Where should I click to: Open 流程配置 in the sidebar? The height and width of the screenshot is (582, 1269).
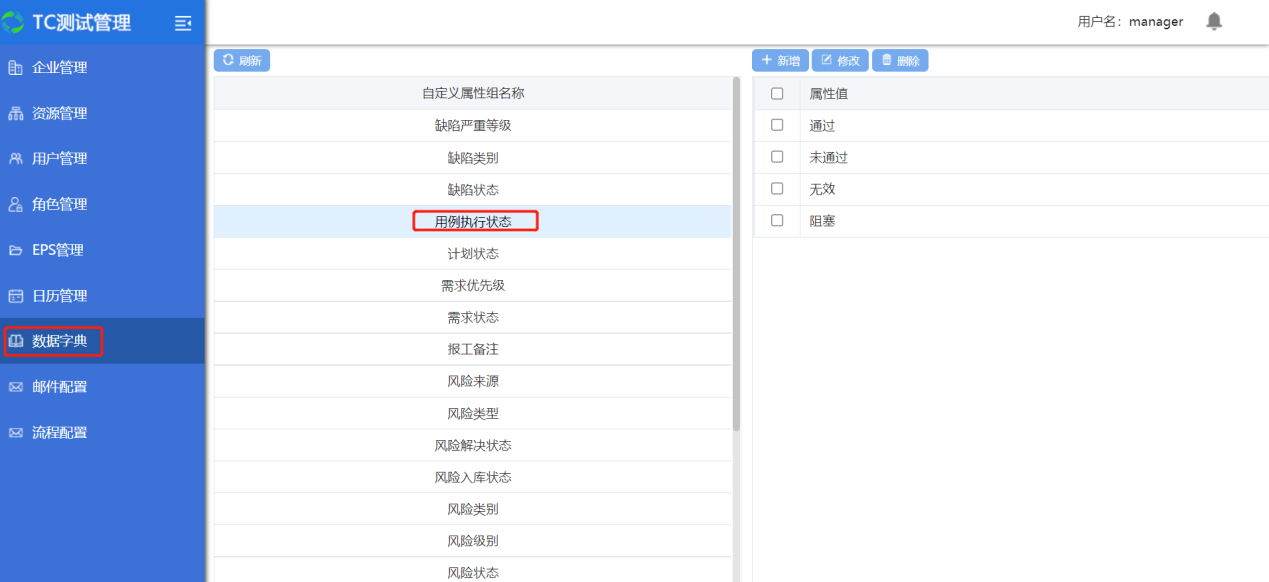click(x=59, y=433)
